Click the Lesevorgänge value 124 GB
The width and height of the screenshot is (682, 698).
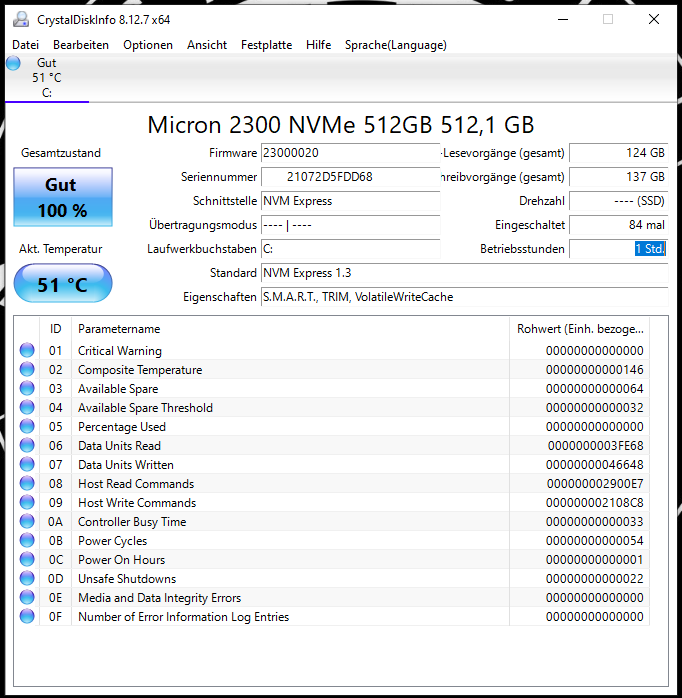[618, 153]
